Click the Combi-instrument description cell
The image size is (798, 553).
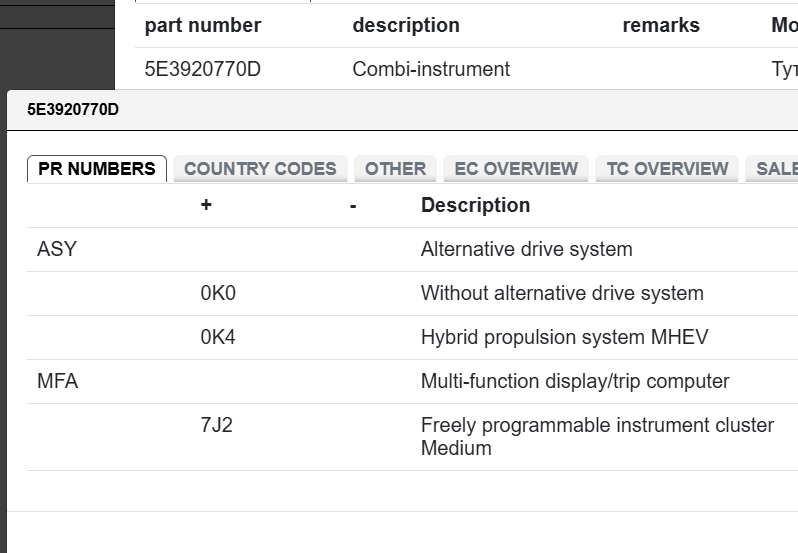point(431,69)
